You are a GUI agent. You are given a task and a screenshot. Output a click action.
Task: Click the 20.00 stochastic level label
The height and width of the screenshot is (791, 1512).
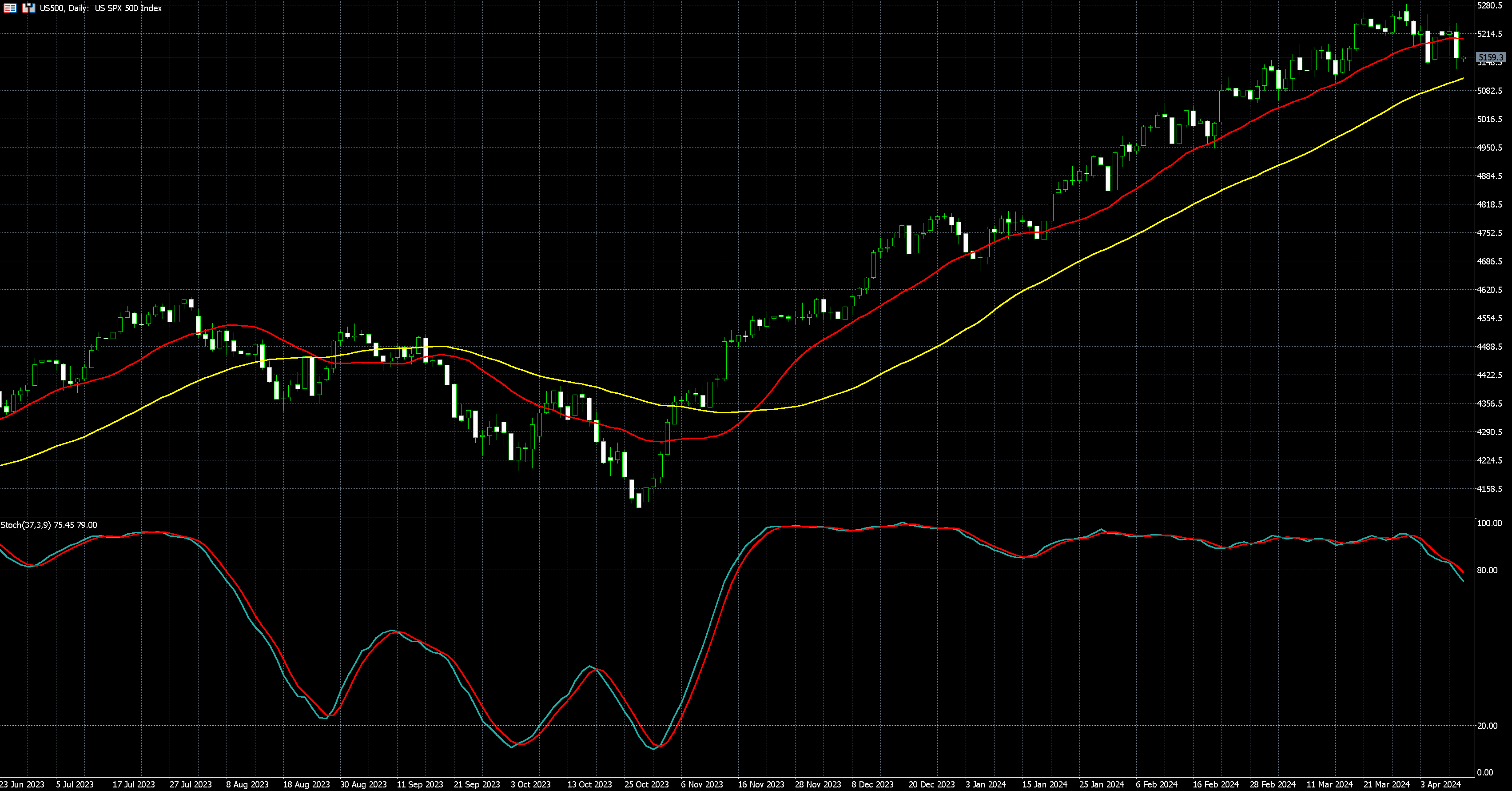[1487, 726]
